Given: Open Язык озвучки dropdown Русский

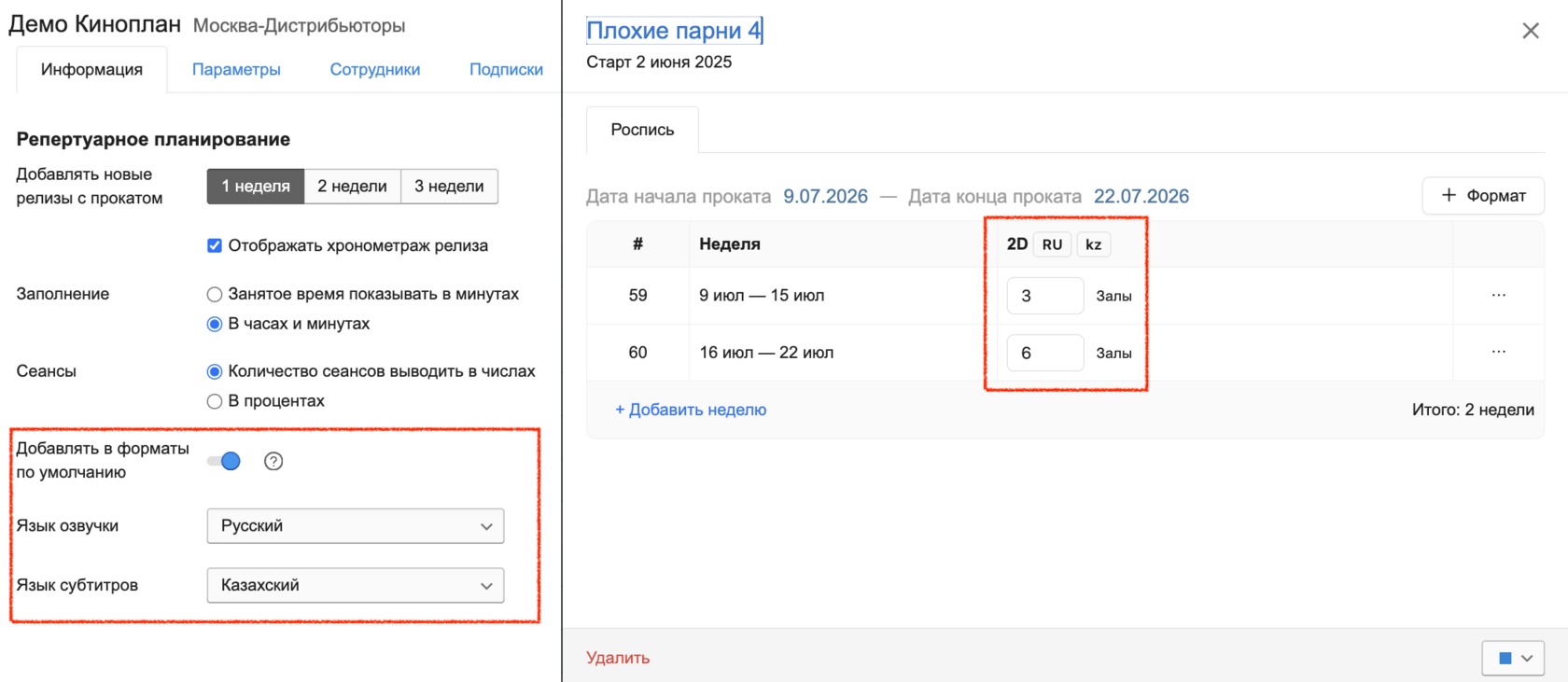Looking at the screenshot, I should click(356, 526).
